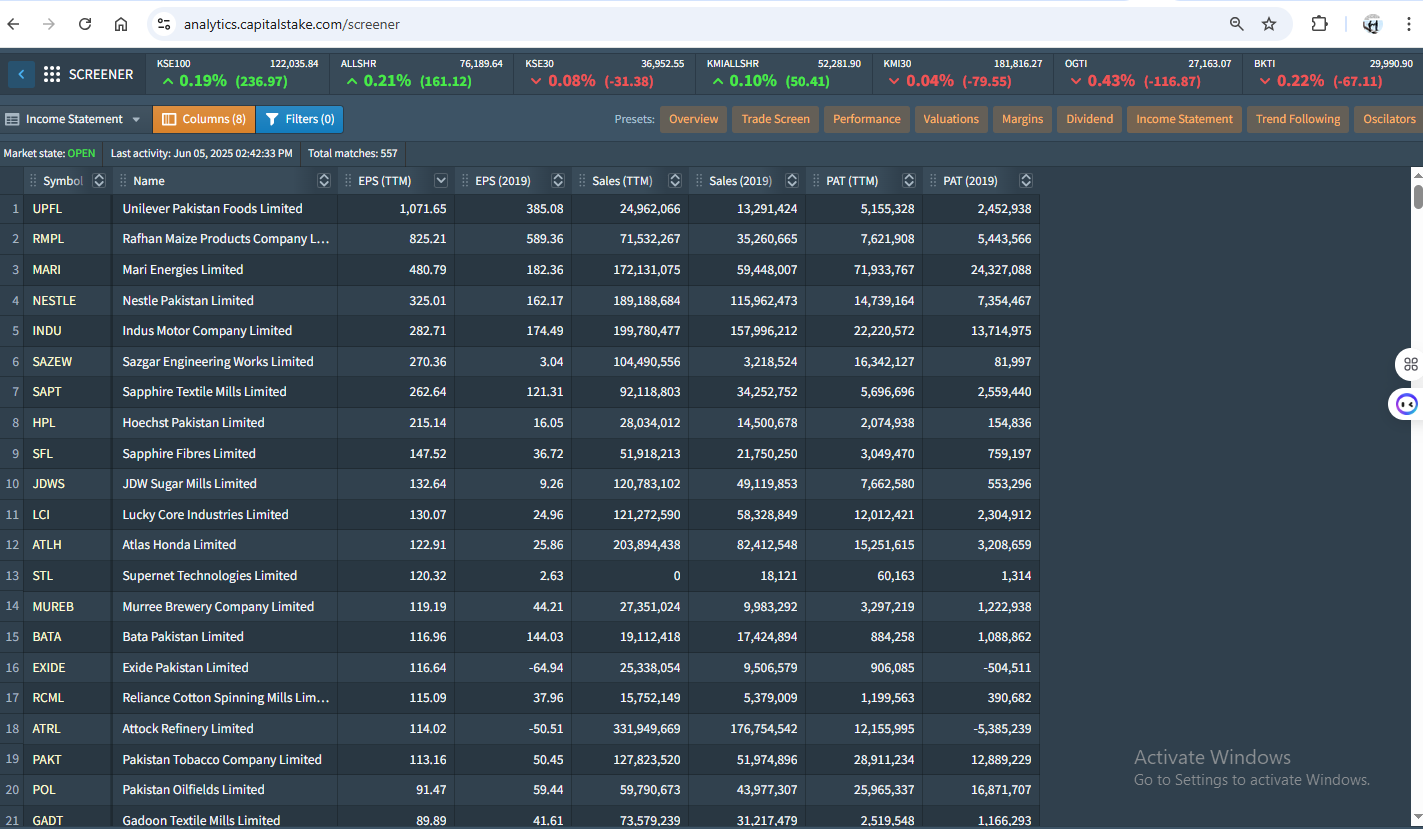Click the browser back arrow
The image size is (1423, 829).
pyautogui.click(x=14, y=24)
